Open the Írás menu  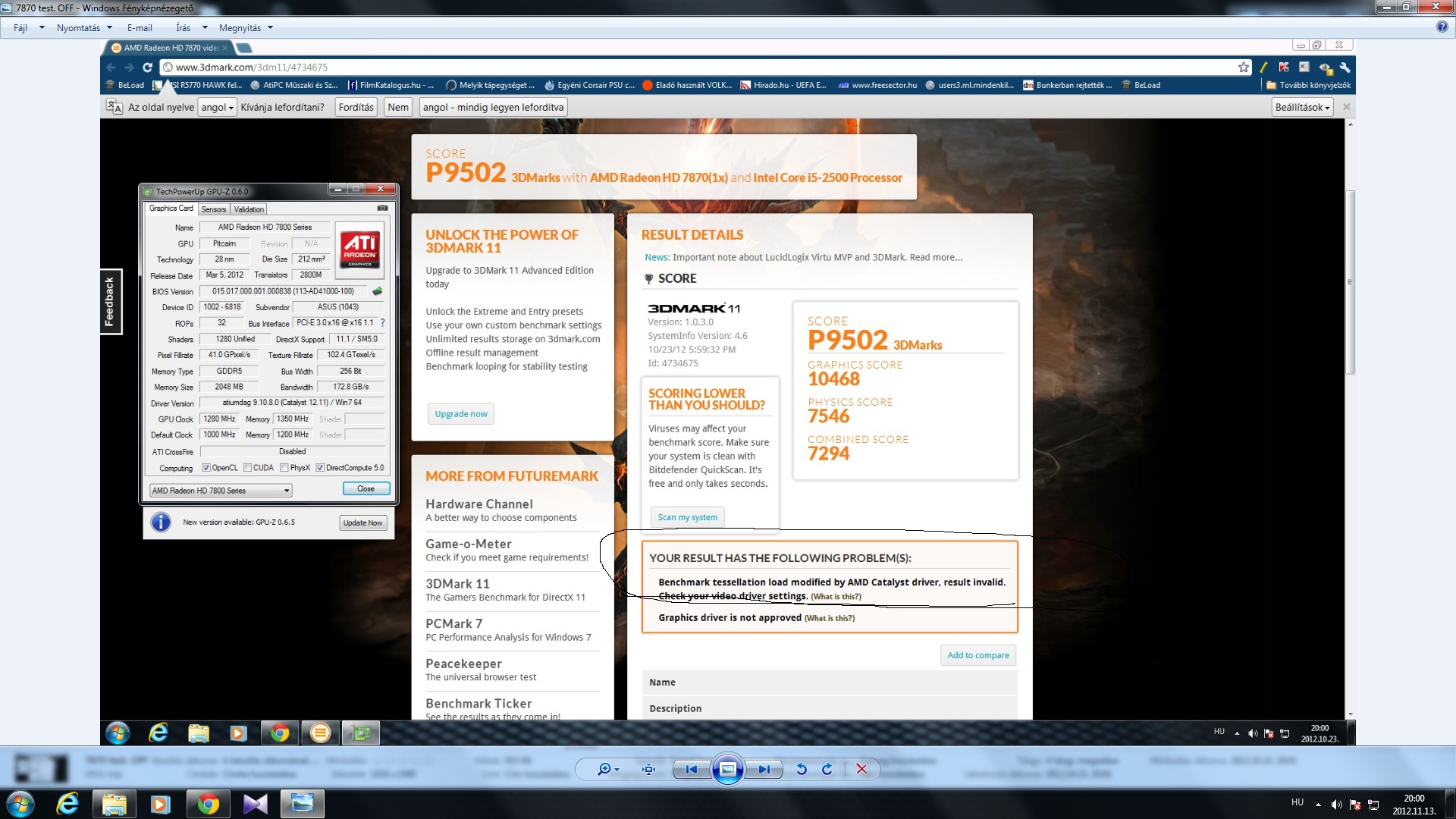[x=183, y=28]
